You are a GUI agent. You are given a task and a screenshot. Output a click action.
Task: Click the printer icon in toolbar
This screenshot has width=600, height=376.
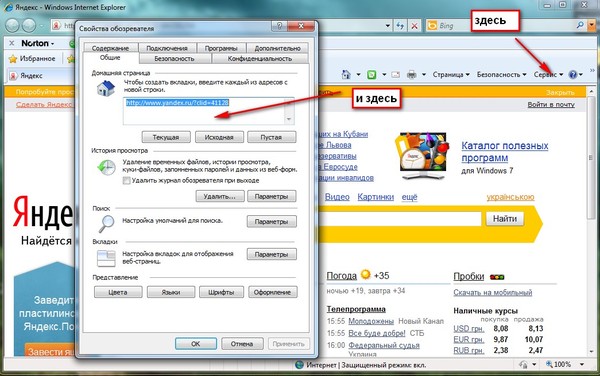click(x=411, y=75)
